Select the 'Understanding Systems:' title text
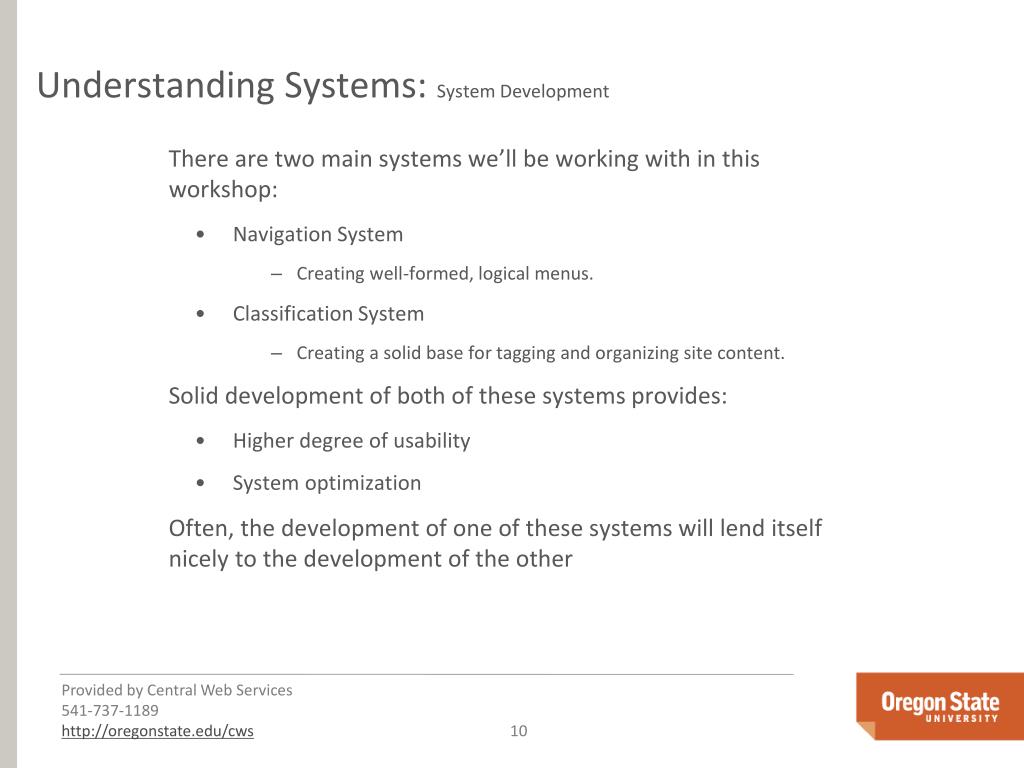 pyautogui.click(x=232, y=86)
